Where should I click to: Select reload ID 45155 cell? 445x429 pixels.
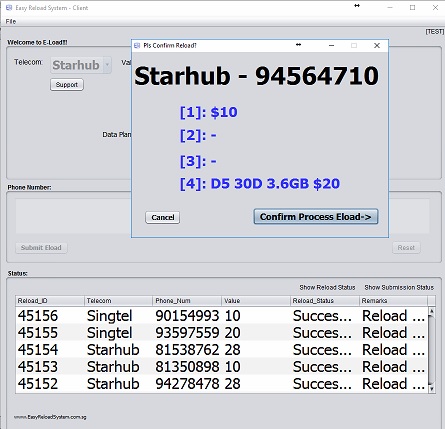50,333
